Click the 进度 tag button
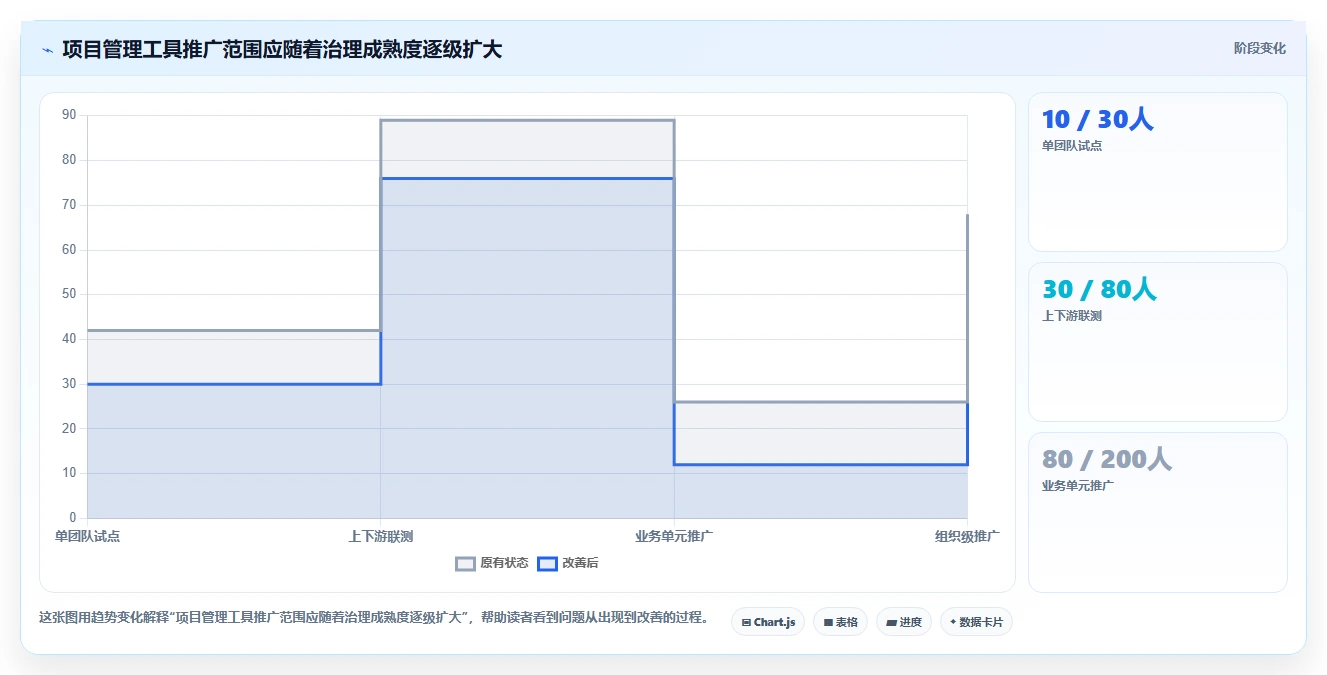 coord(903,622)
